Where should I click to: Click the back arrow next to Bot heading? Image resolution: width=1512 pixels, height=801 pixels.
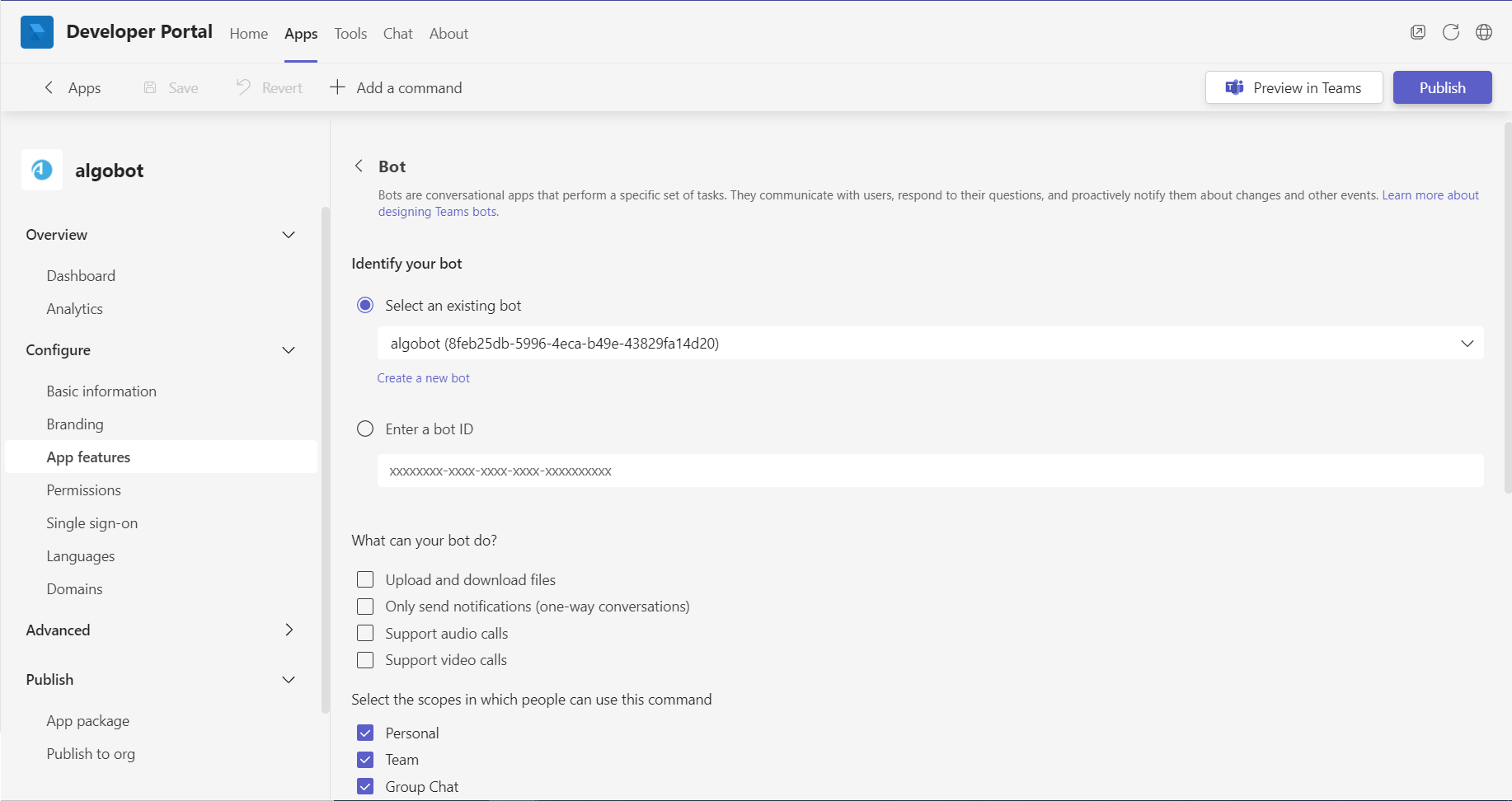pos(359,166)
